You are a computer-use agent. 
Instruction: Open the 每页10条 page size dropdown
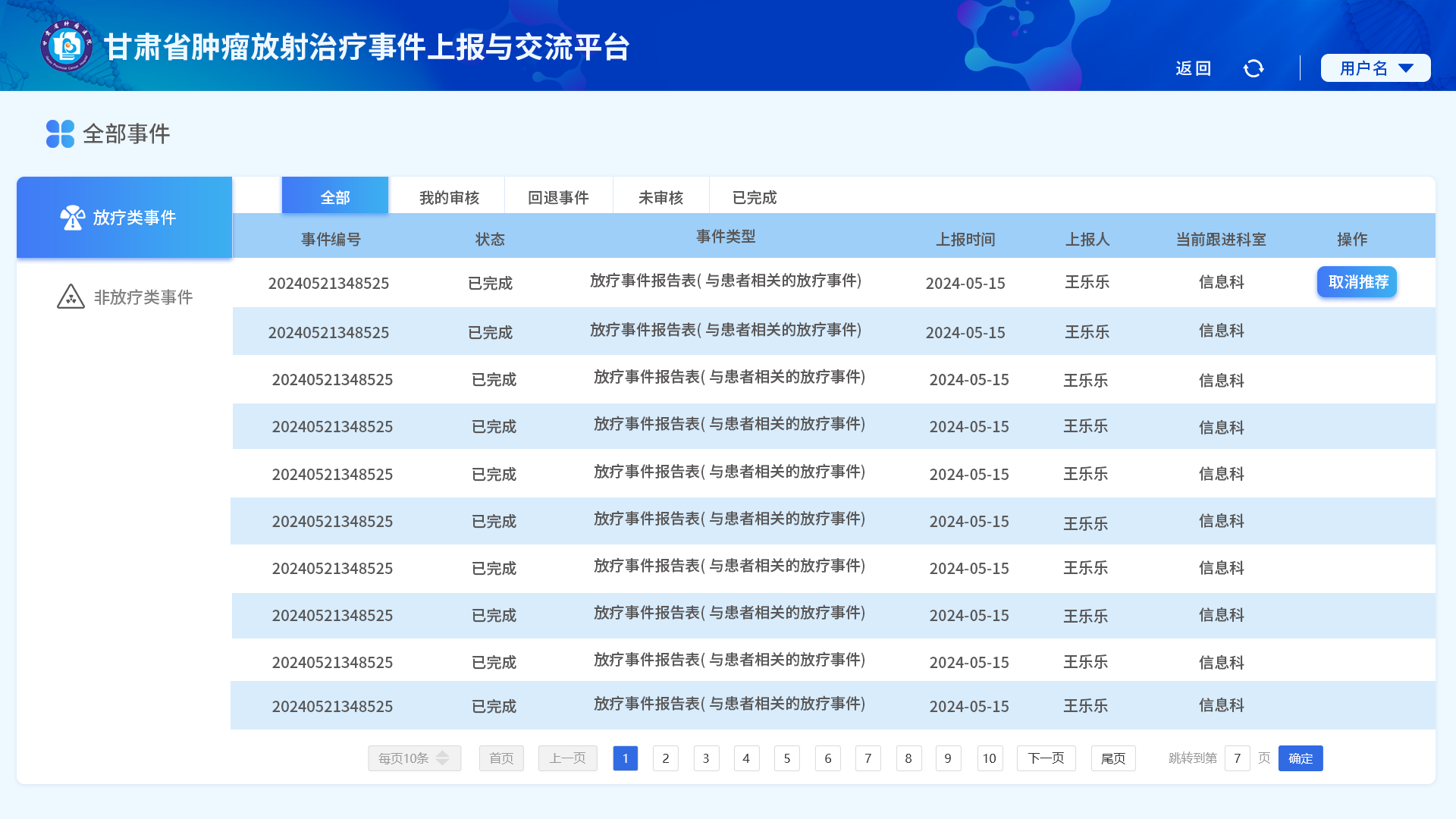[x=415, y=758]
